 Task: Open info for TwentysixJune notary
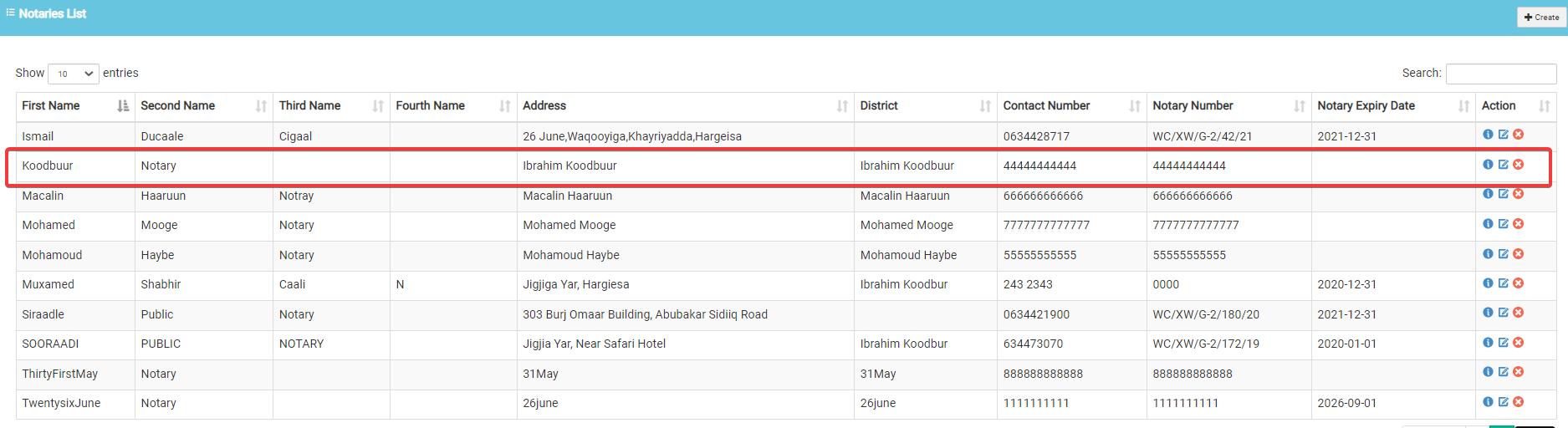pyautogui.click(x=1488, y=402)
